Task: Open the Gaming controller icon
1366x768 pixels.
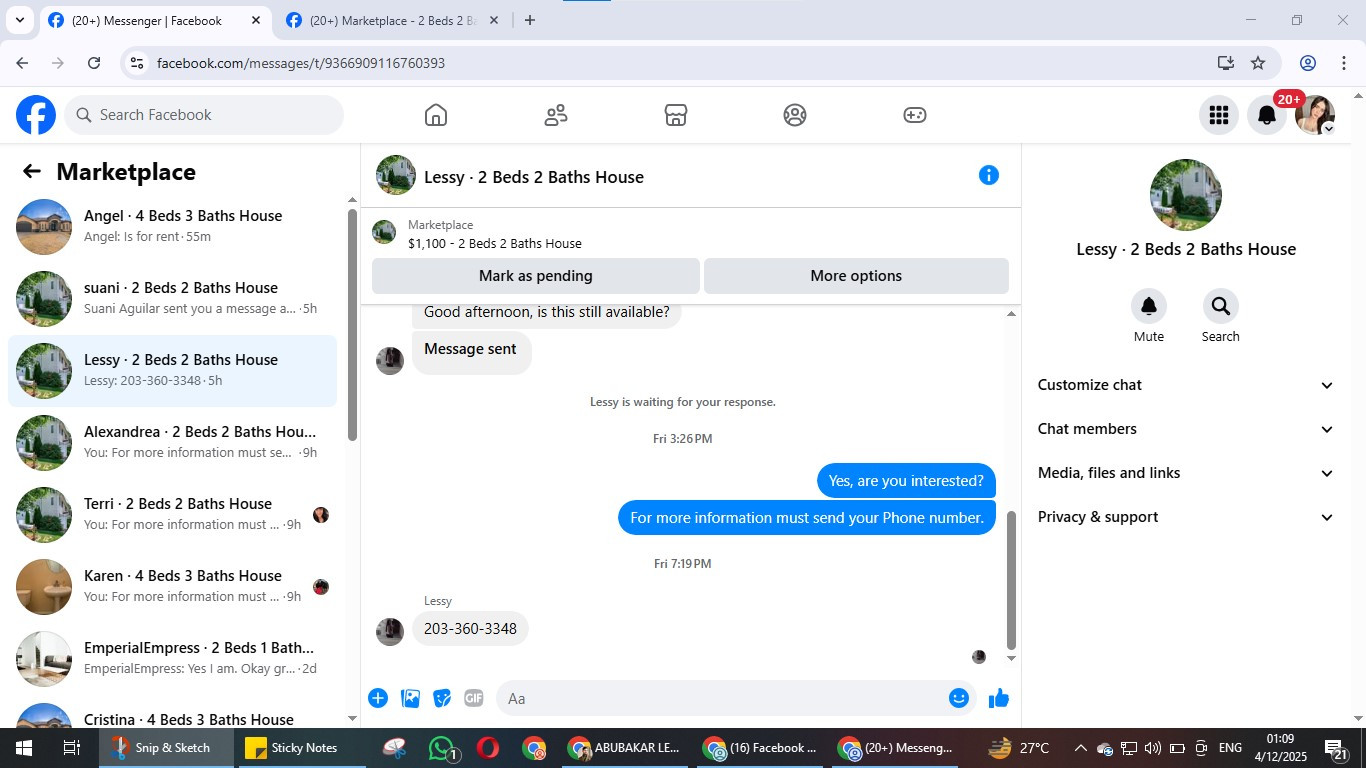Action: (915, 115)
